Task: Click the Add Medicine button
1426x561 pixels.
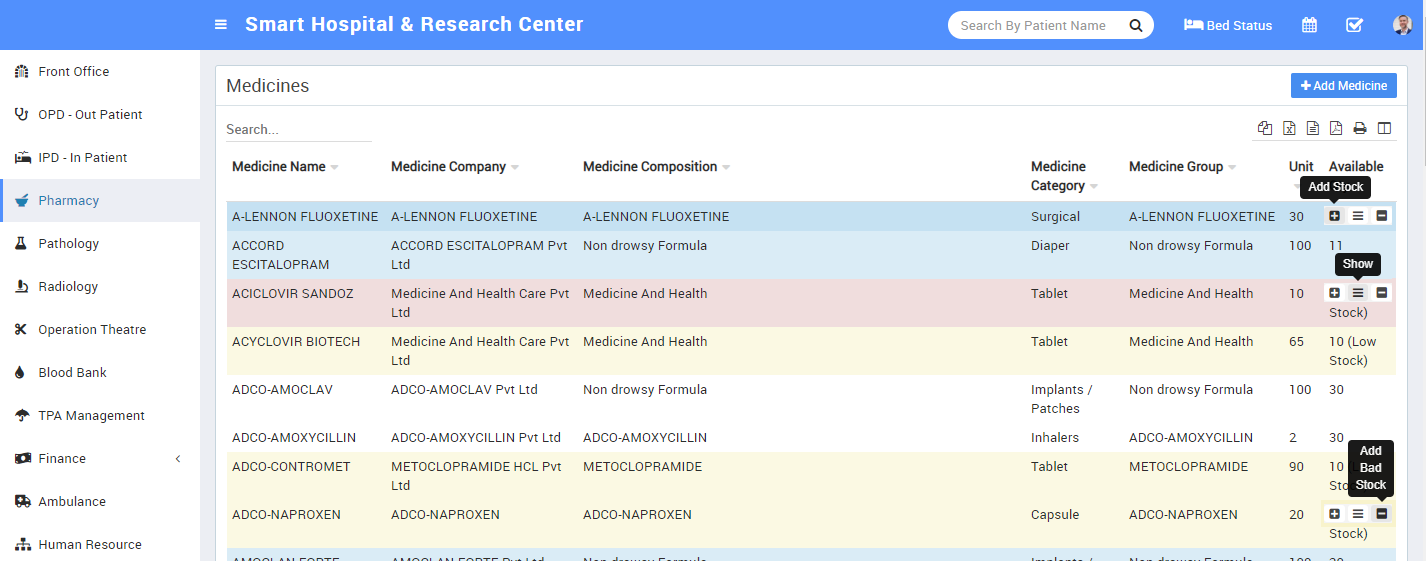Action: point(1343,86)
